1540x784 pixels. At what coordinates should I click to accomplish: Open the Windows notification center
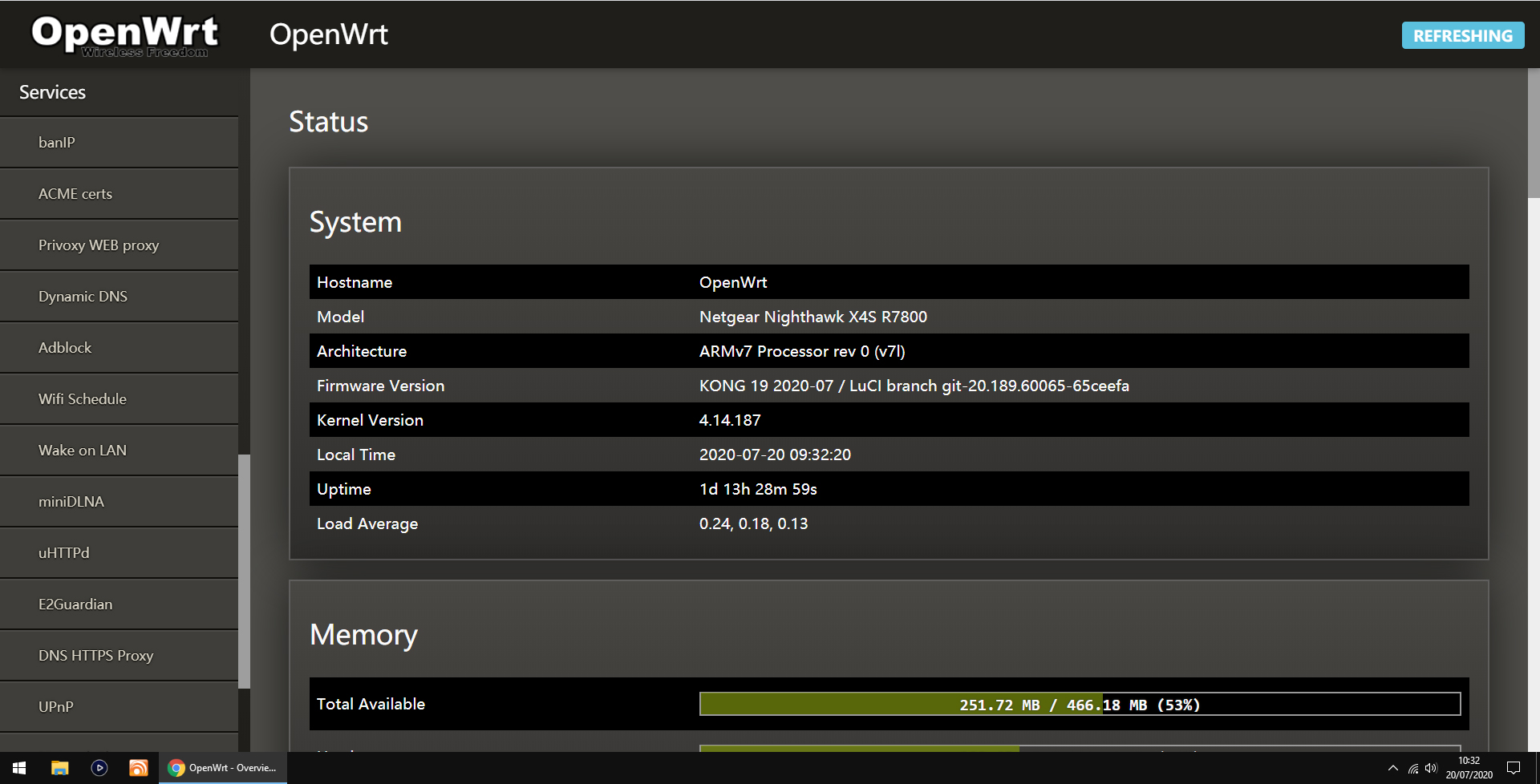coord(1514,768)
